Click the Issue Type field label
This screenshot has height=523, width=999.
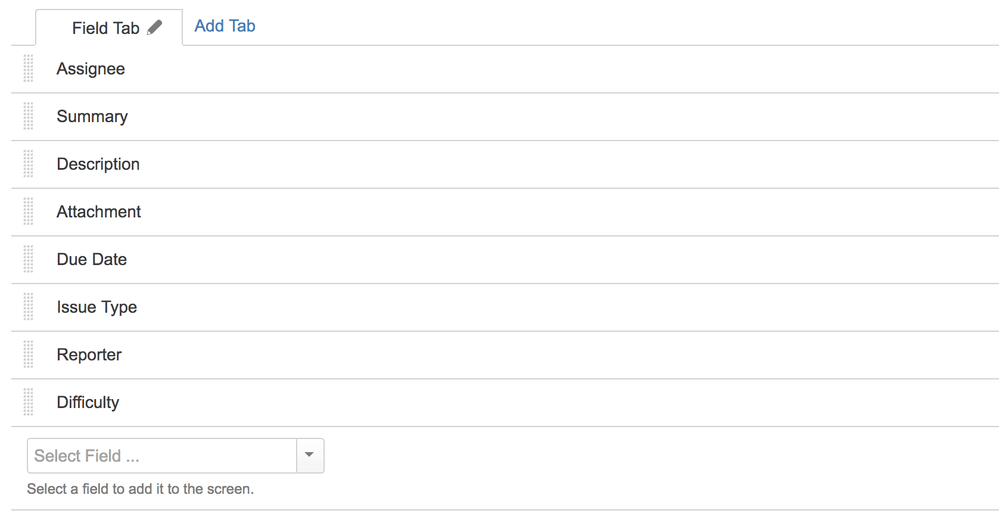[97, 307]
